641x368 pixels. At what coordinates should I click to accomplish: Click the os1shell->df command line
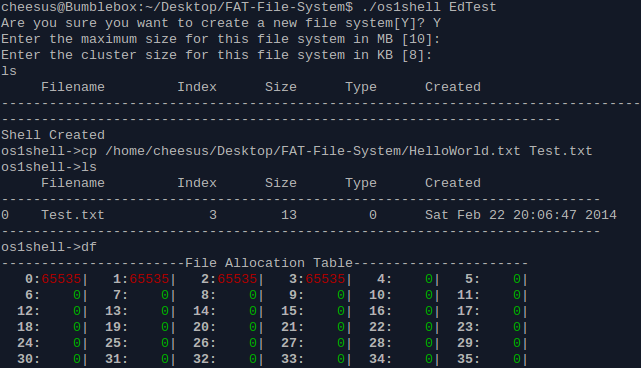point(49,247)
